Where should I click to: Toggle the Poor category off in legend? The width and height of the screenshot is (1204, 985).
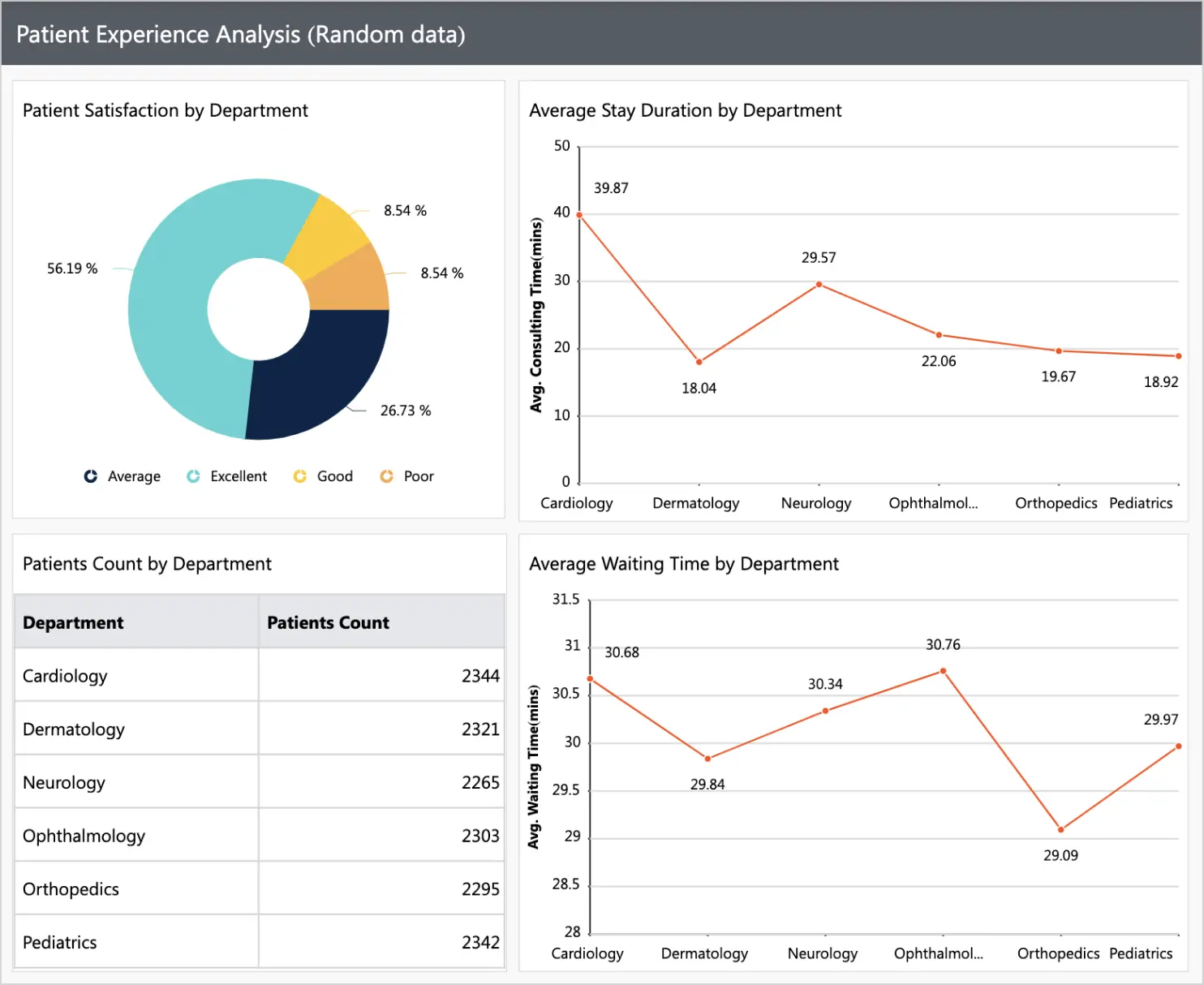click(386, 476)
